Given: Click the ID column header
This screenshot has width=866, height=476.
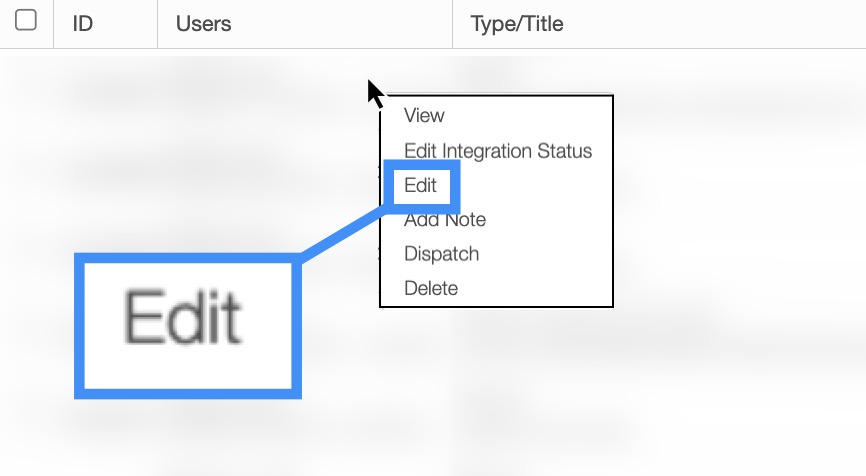Looking at the screenshot, I should pyautogui.click(x=83, y=23).
